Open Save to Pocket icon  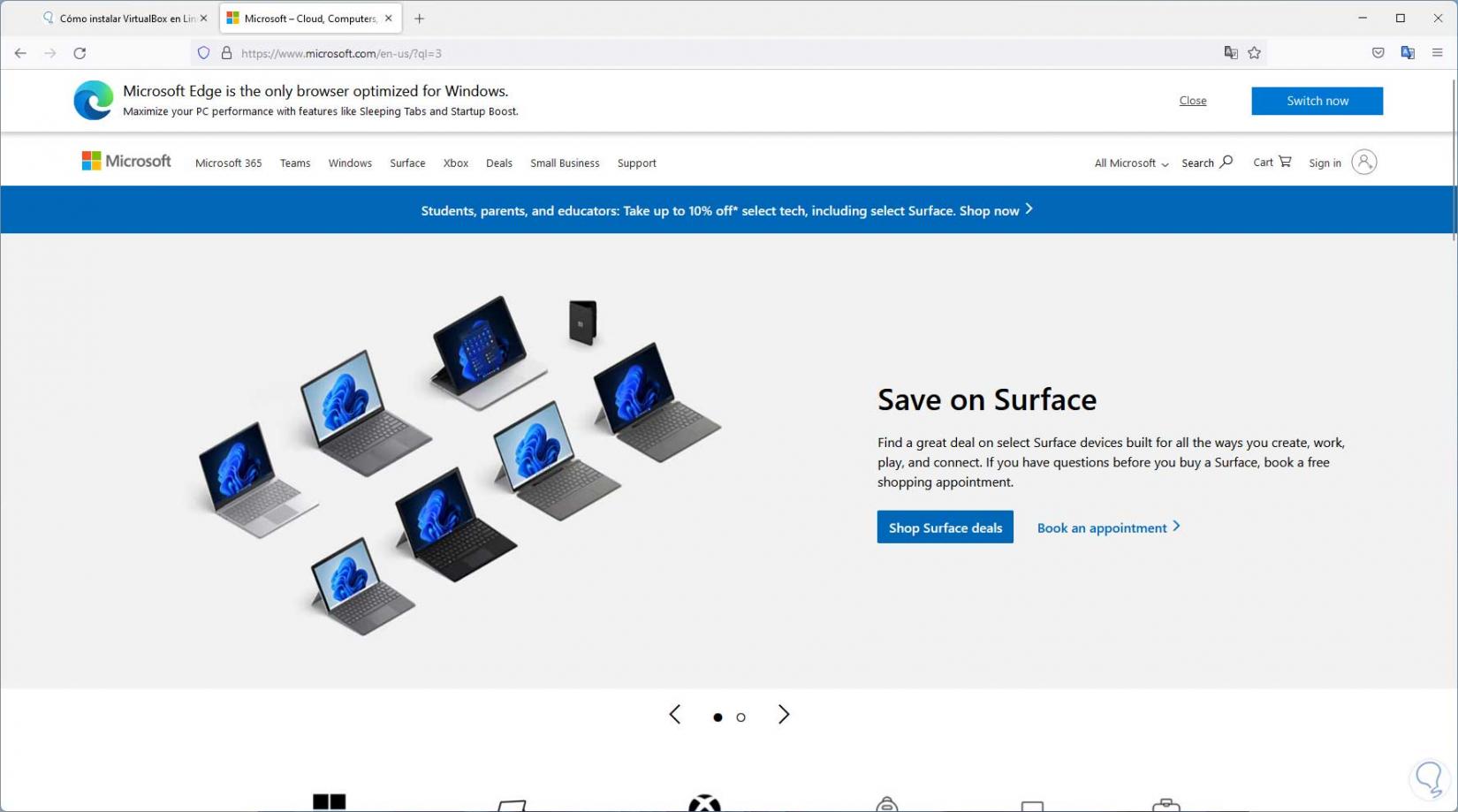(x=1378, y=53)
